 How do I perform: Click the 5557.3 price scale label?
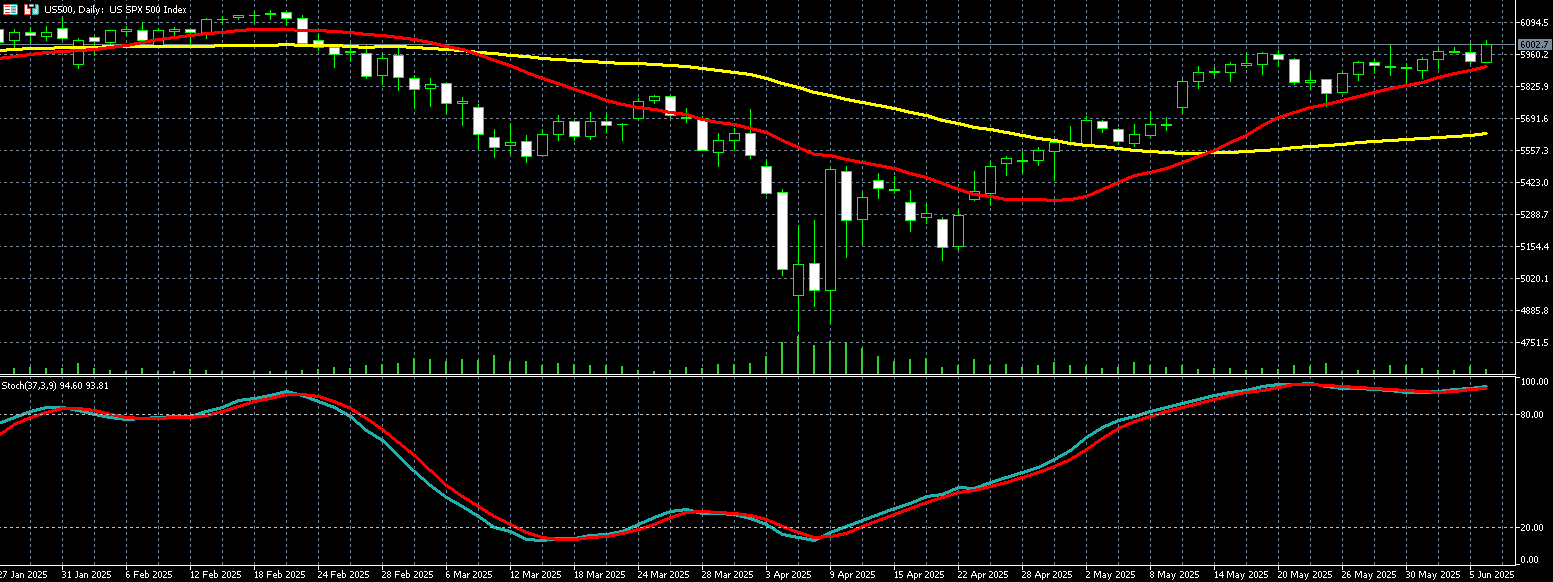pos(1534,150)
